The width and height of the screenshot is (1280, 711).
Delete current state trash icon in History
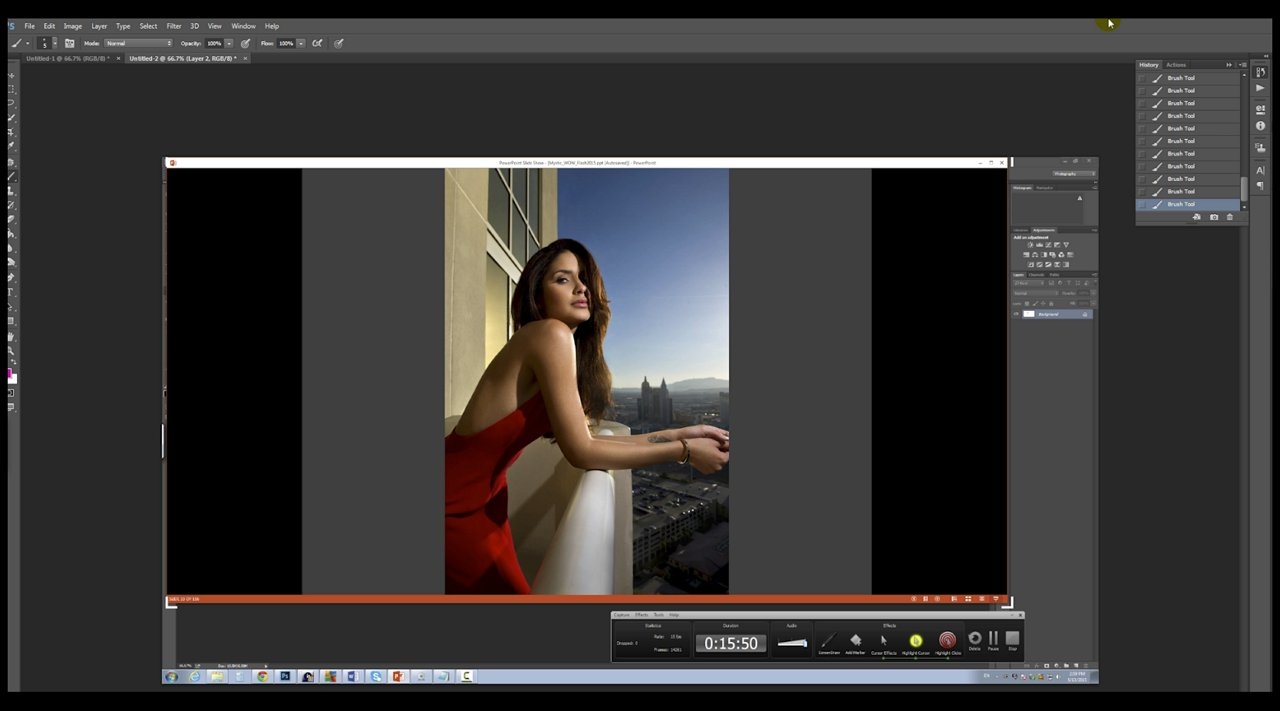1230,217
